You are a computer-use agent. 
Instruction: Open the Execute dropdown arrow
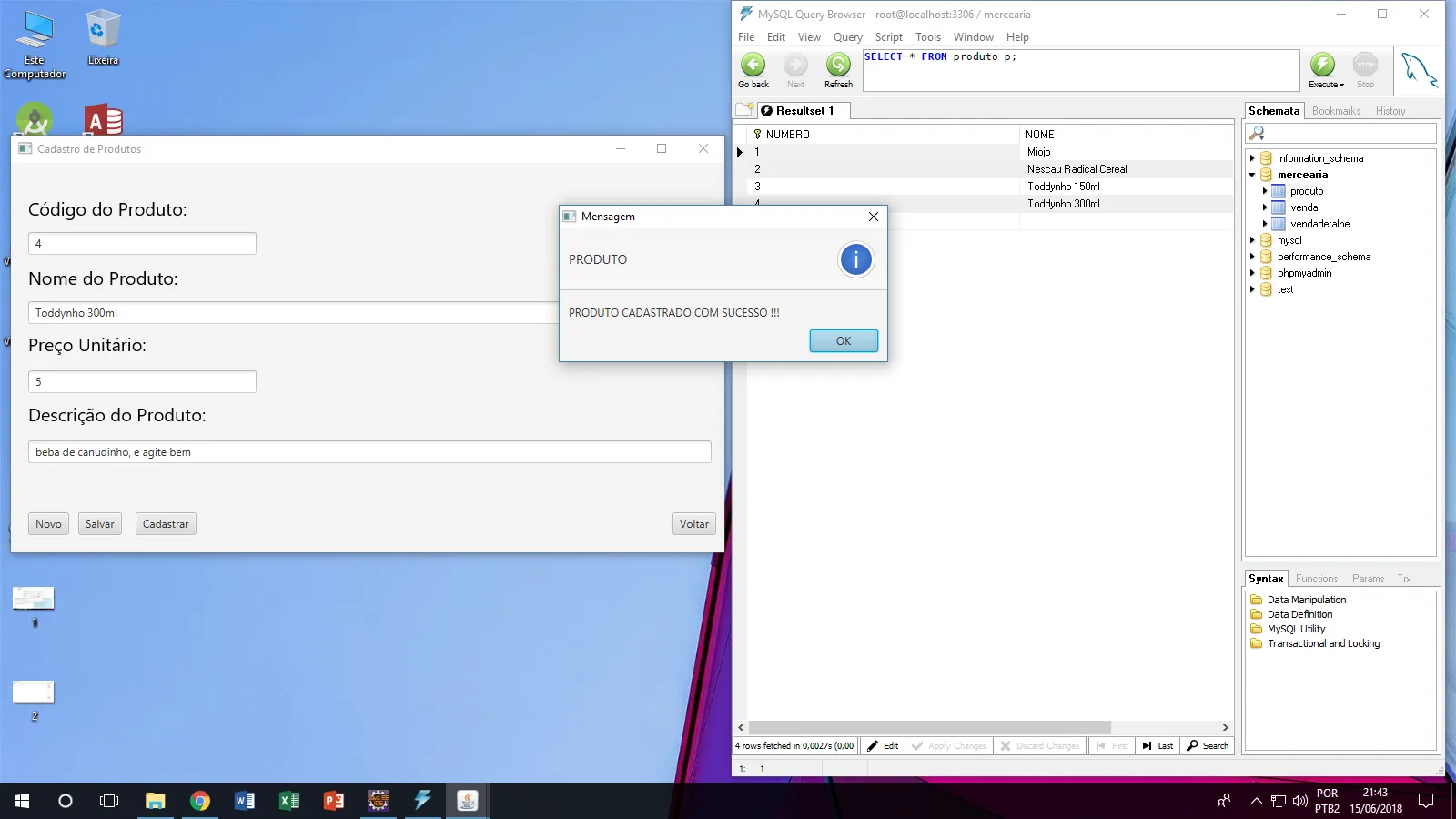click(1341, 85)
